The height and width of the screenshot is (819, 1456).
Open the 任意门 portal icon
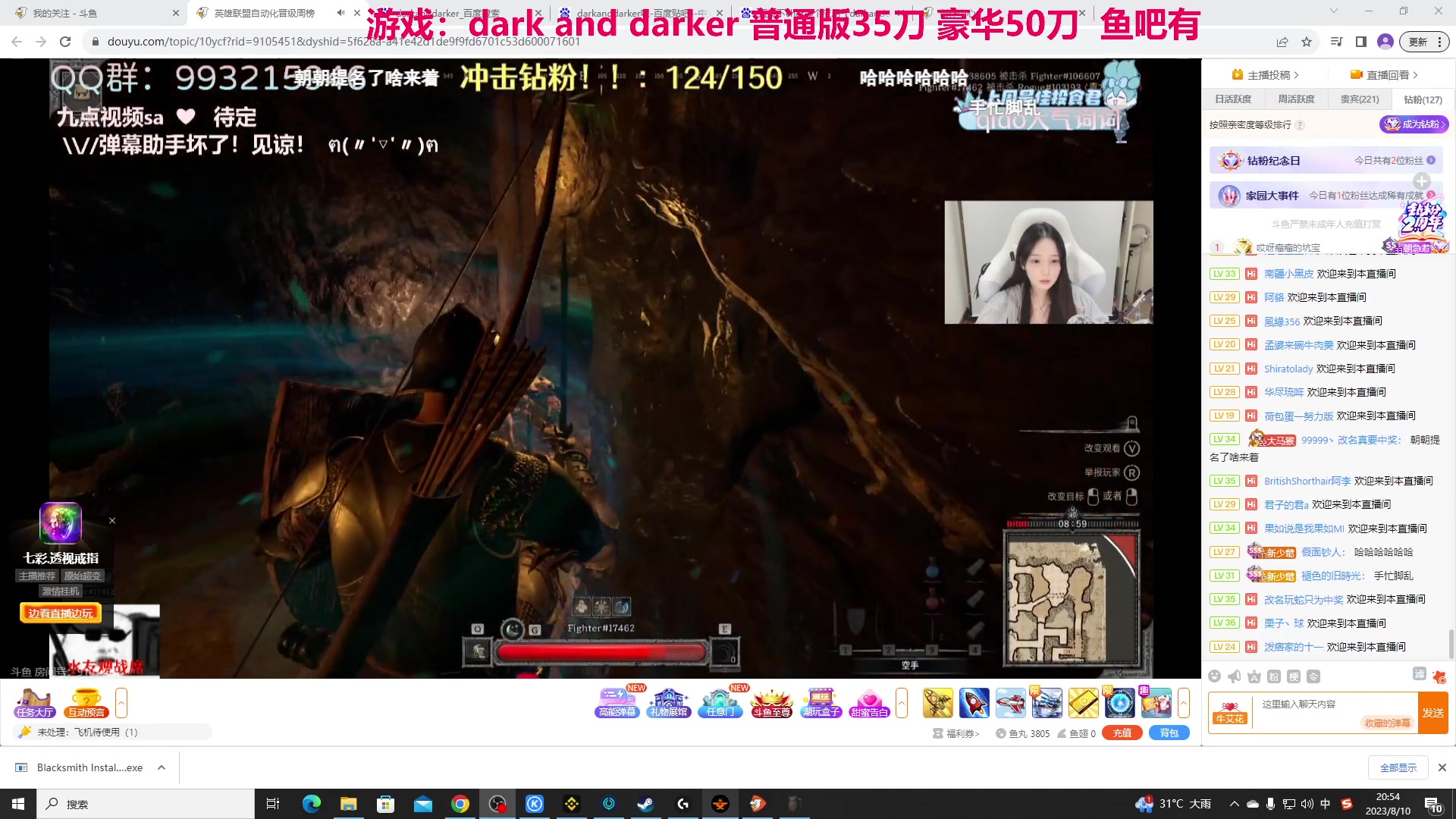tap(720, 702)
